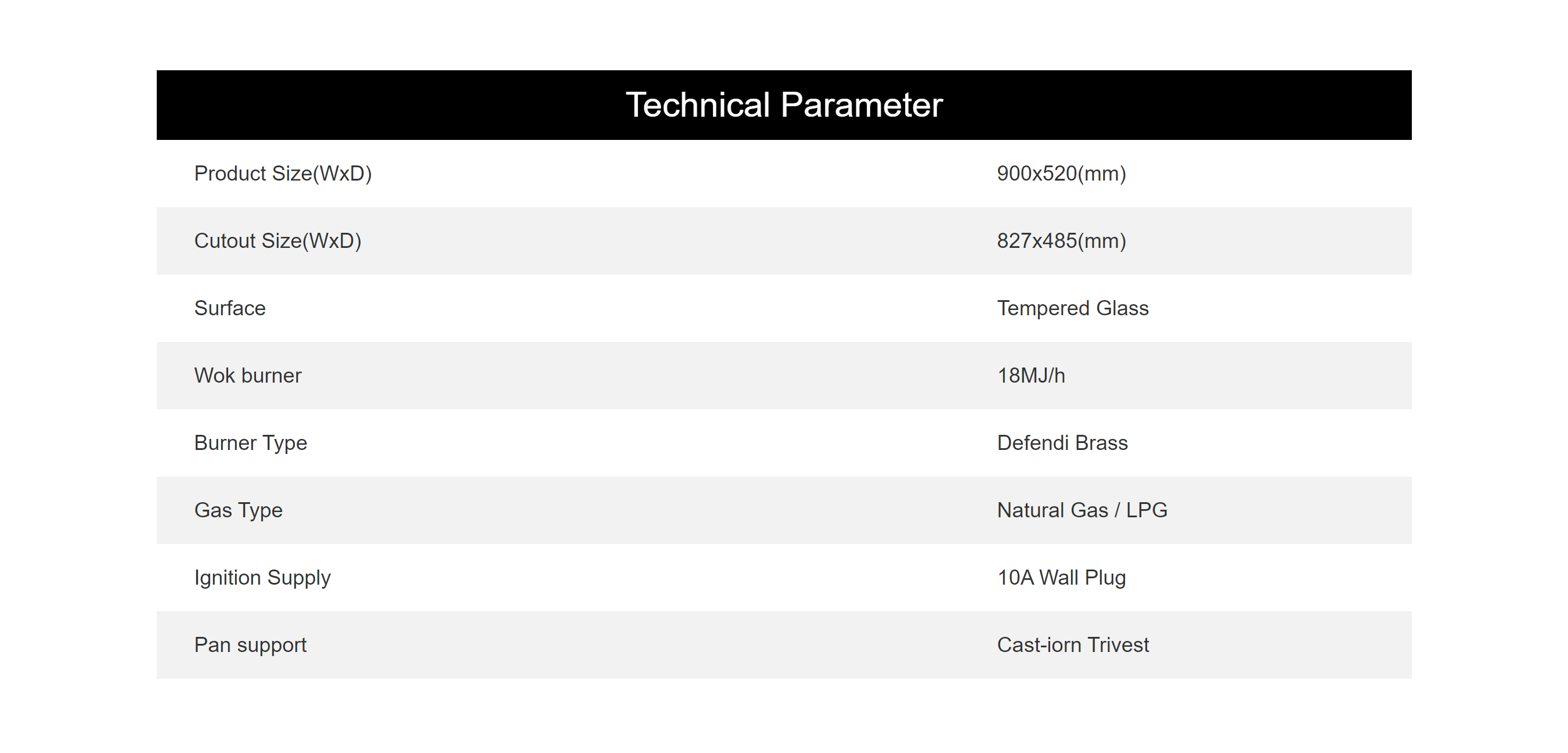Select the Wok burner label
The width and height of the screenshot is (1568, 753).
pos(248,376)
